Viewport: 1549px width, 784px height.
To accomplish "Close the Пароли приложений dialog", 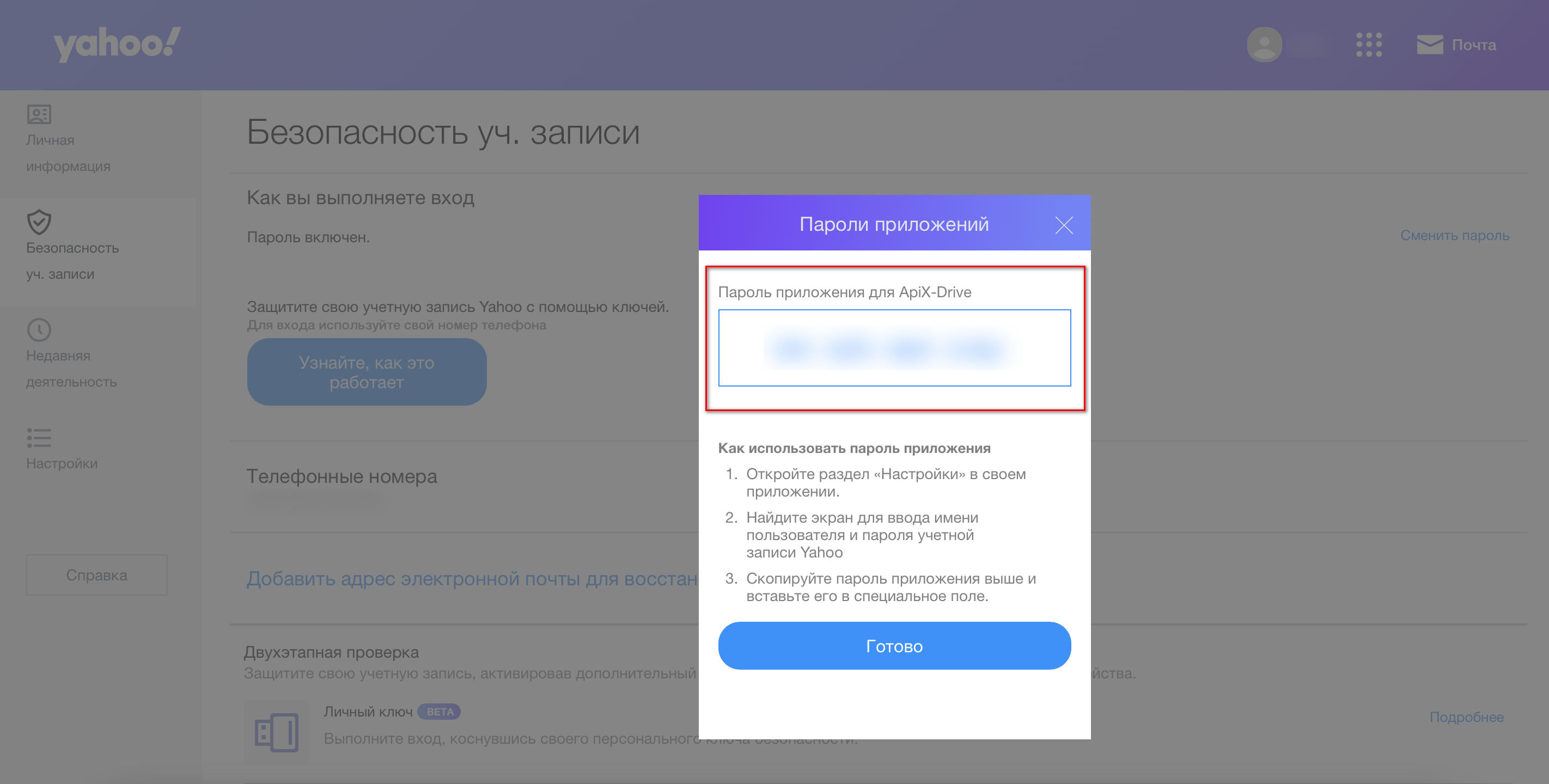I will (x=1064, y=225).
